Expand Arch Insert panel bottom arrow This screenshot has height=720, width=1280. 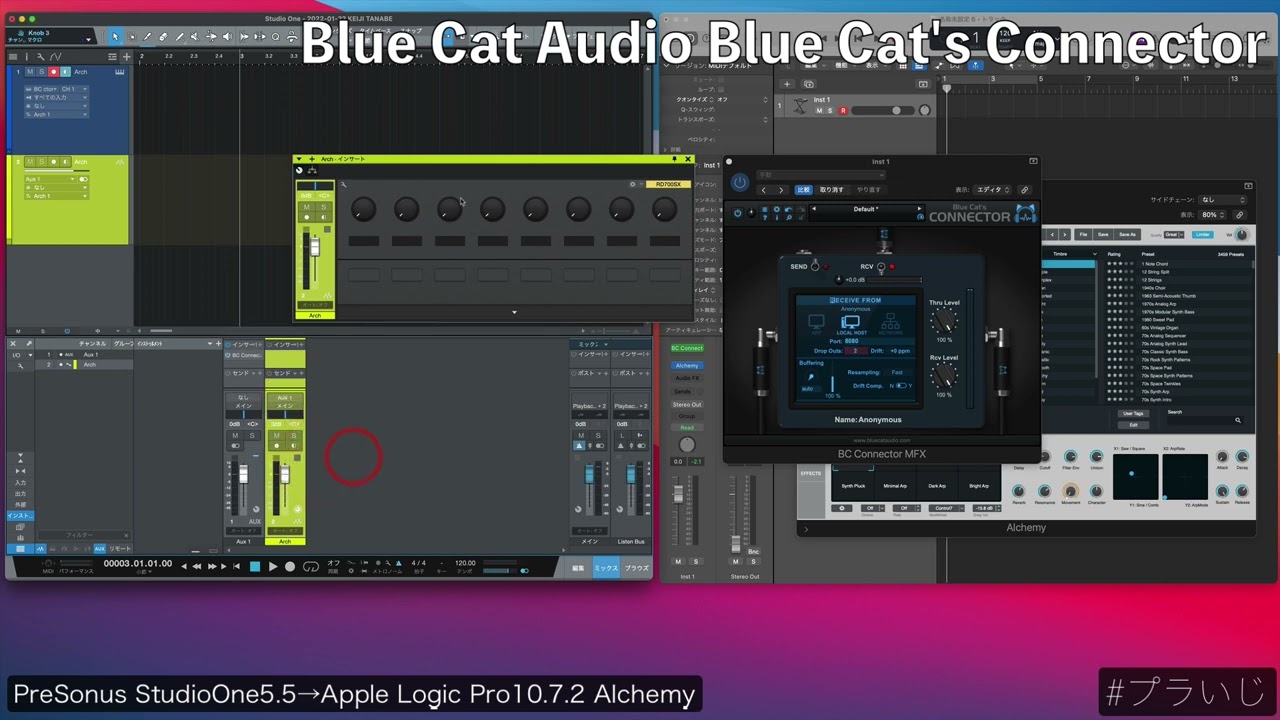tap(514, 312)
